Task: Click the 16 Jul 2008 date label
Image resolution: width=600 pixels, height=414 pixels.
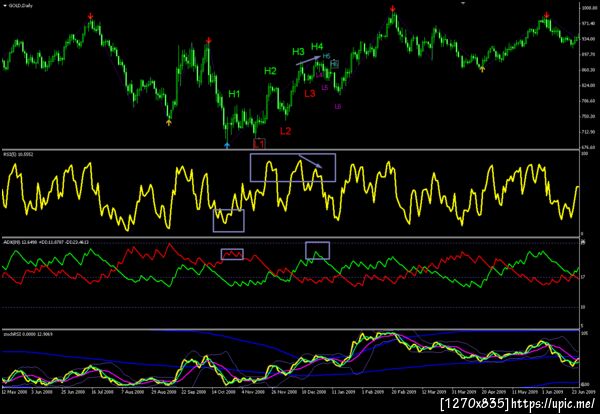Action: [103, 392]
